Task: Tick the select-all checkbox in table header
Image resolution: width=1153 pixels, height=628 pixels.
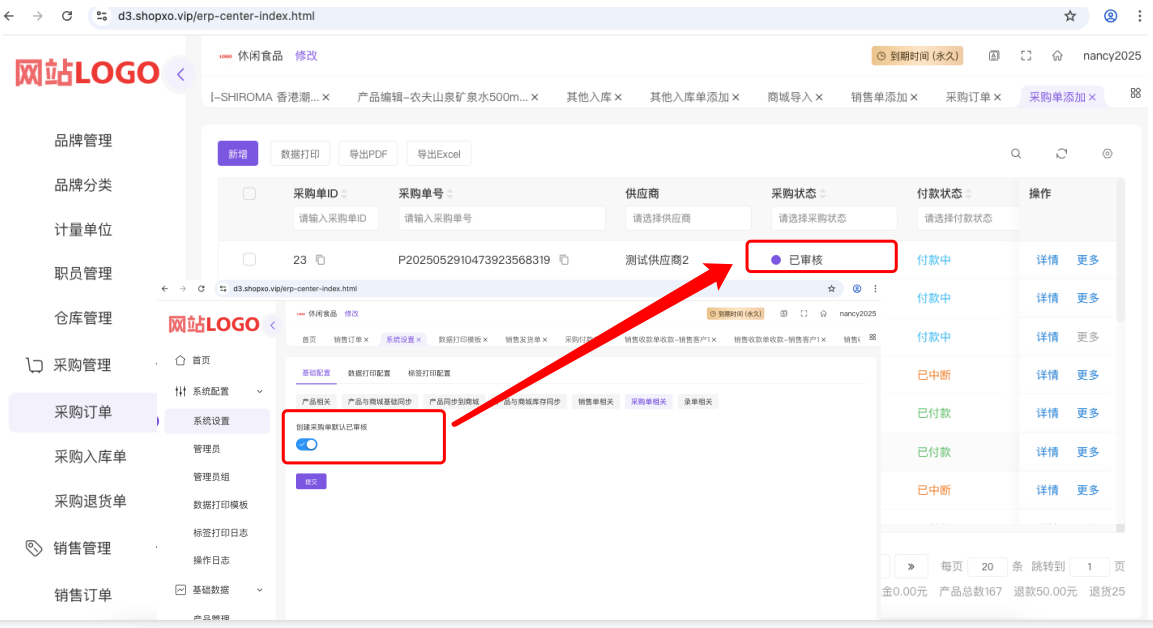Action: (249, 193)
